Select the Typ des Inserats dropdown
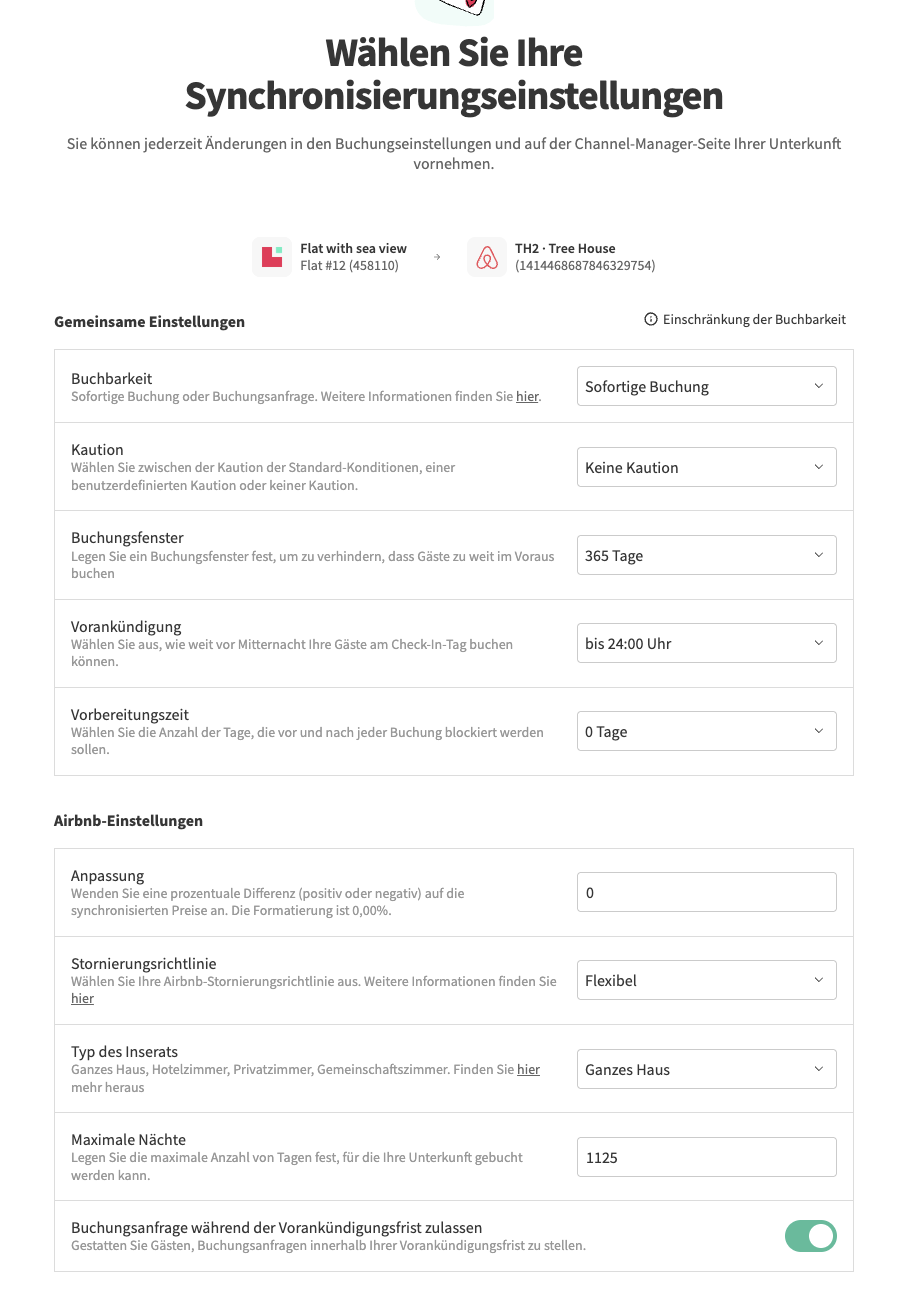Screen dimensions: 910x1312 (706, 1070)
